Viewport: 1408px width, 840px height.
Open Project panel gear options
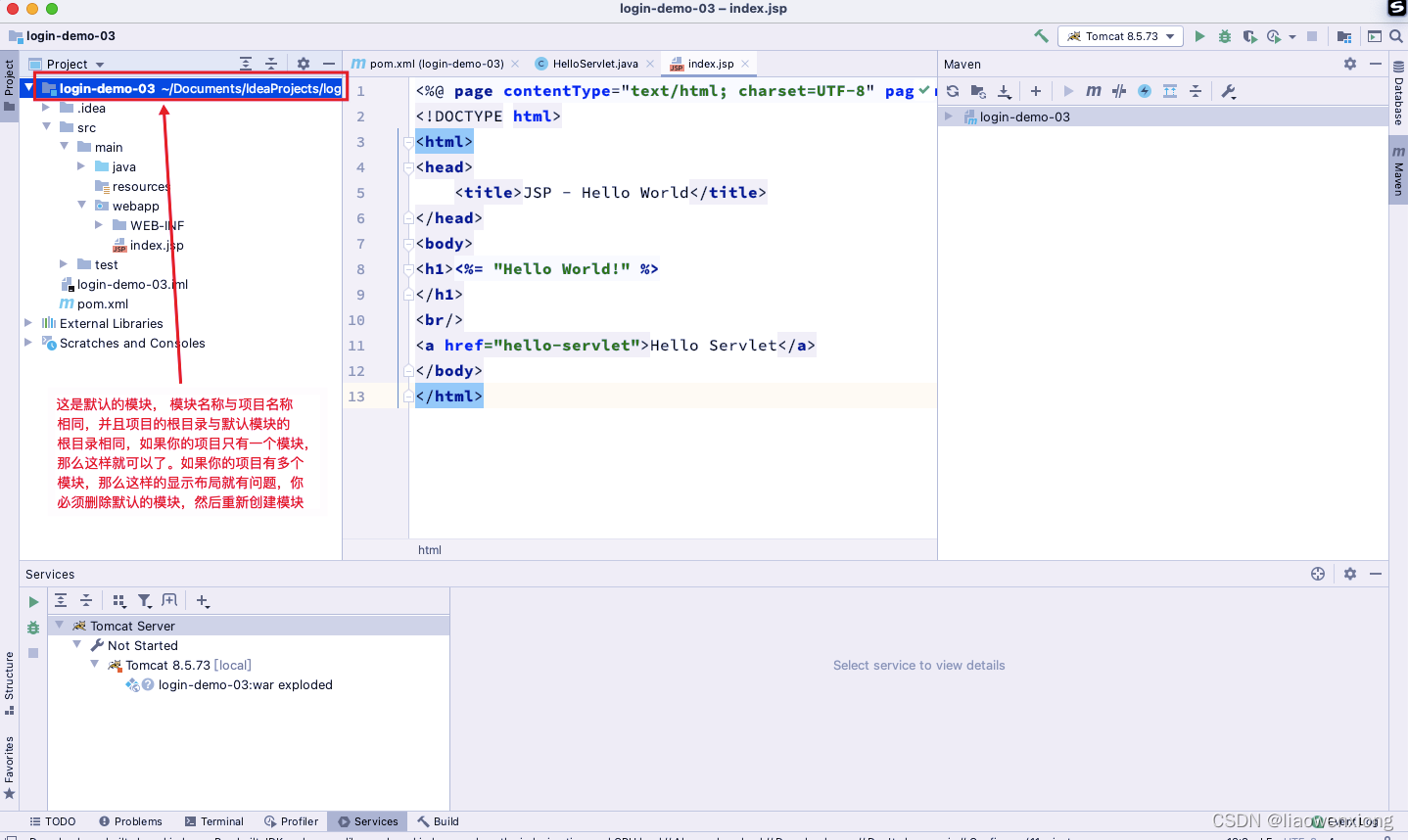[304, 64]
